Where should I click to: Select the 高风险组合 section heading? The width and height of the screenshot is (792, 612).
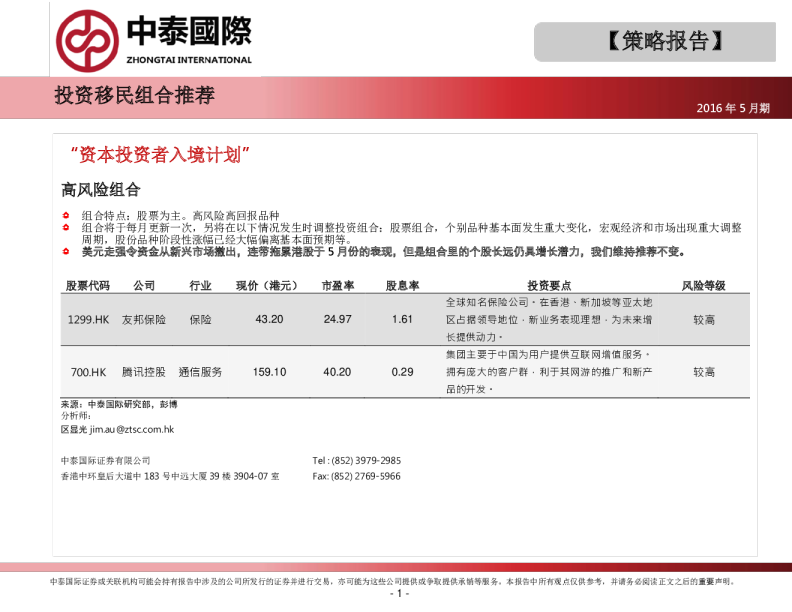point(101,189)
